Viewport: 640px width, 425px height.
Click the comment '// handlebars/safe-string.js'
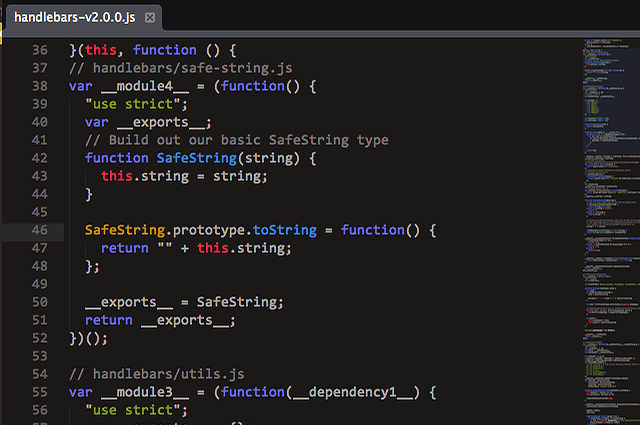pos(181,68)
